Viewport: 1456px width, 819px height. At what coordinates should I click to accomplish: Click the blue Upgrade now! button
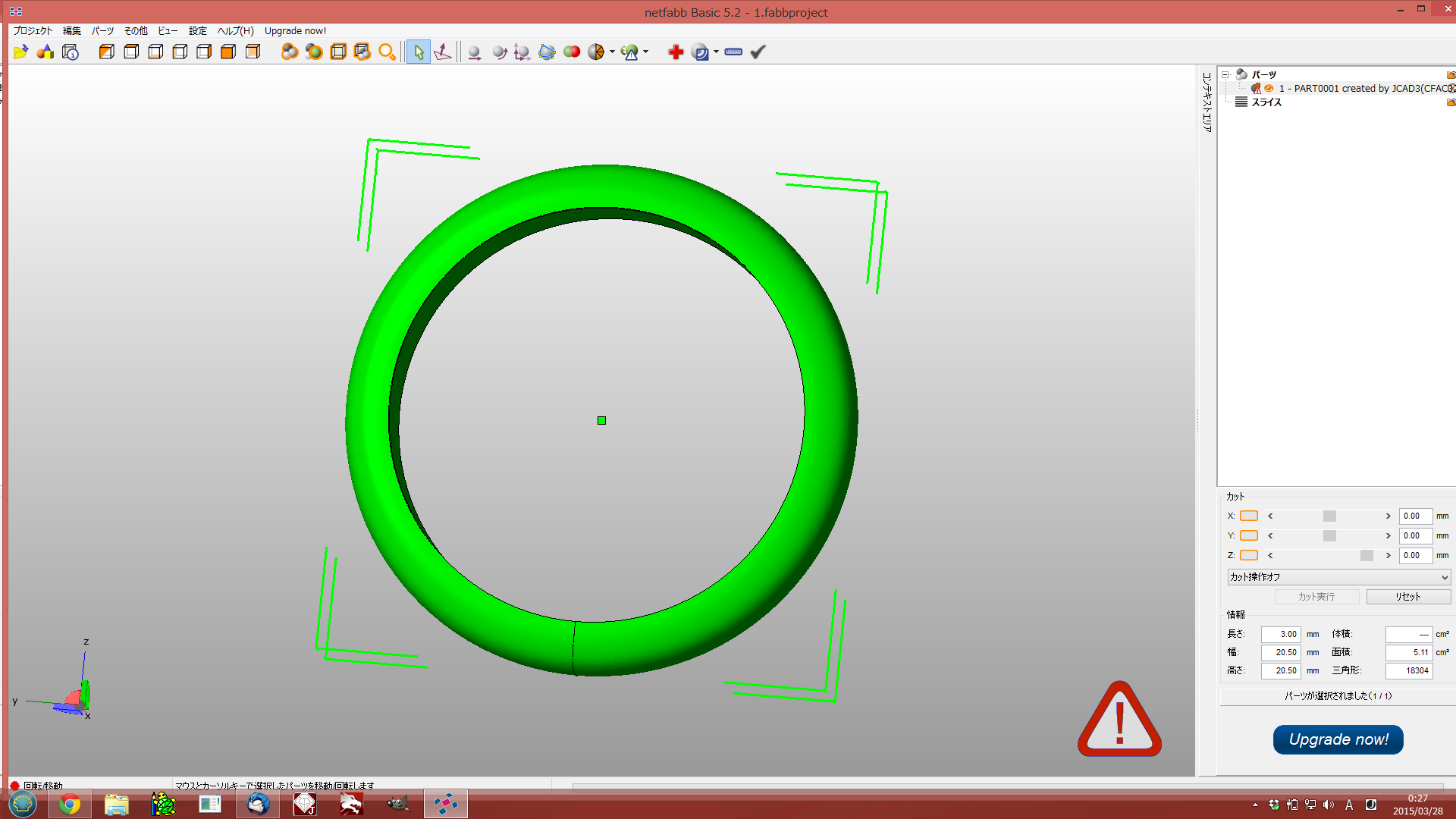click(x=1338, y=739)
